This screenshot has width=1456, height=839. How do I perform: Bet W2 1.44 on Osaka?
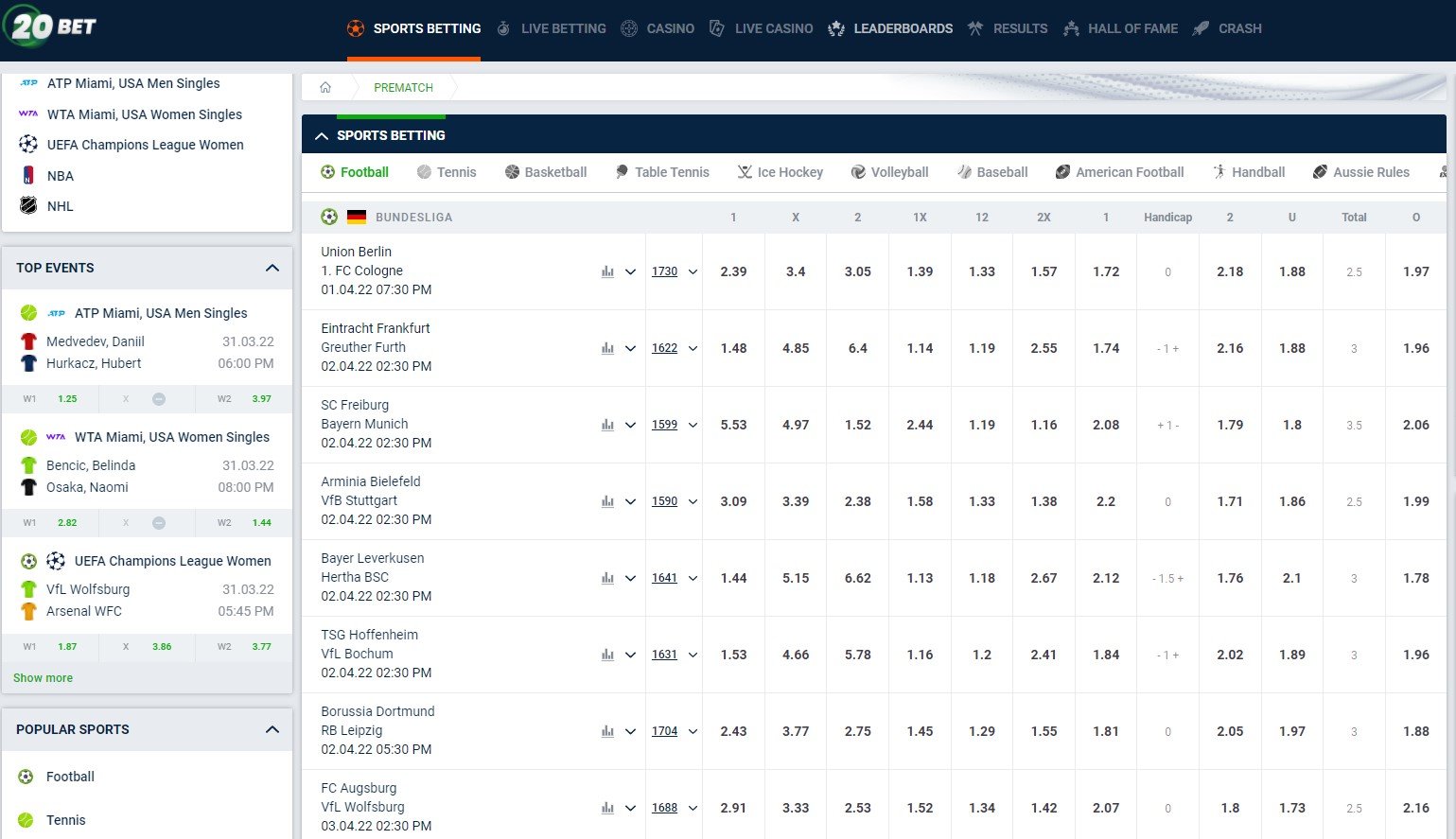244,523
